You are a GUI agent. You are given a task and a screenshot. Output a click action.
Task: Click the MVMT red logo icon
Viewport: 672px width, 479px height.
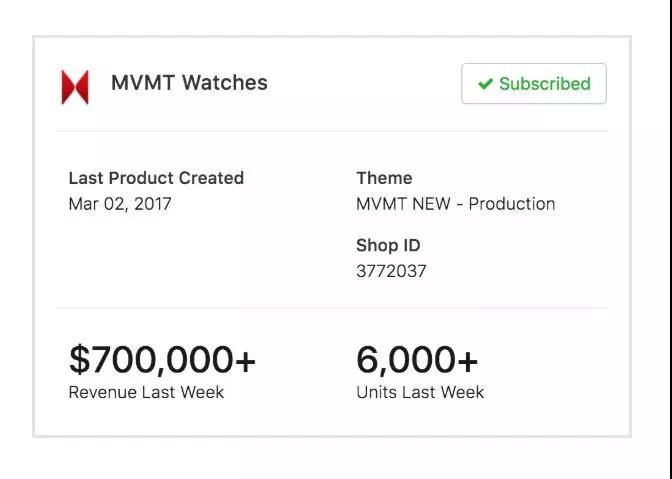point(75,87)
